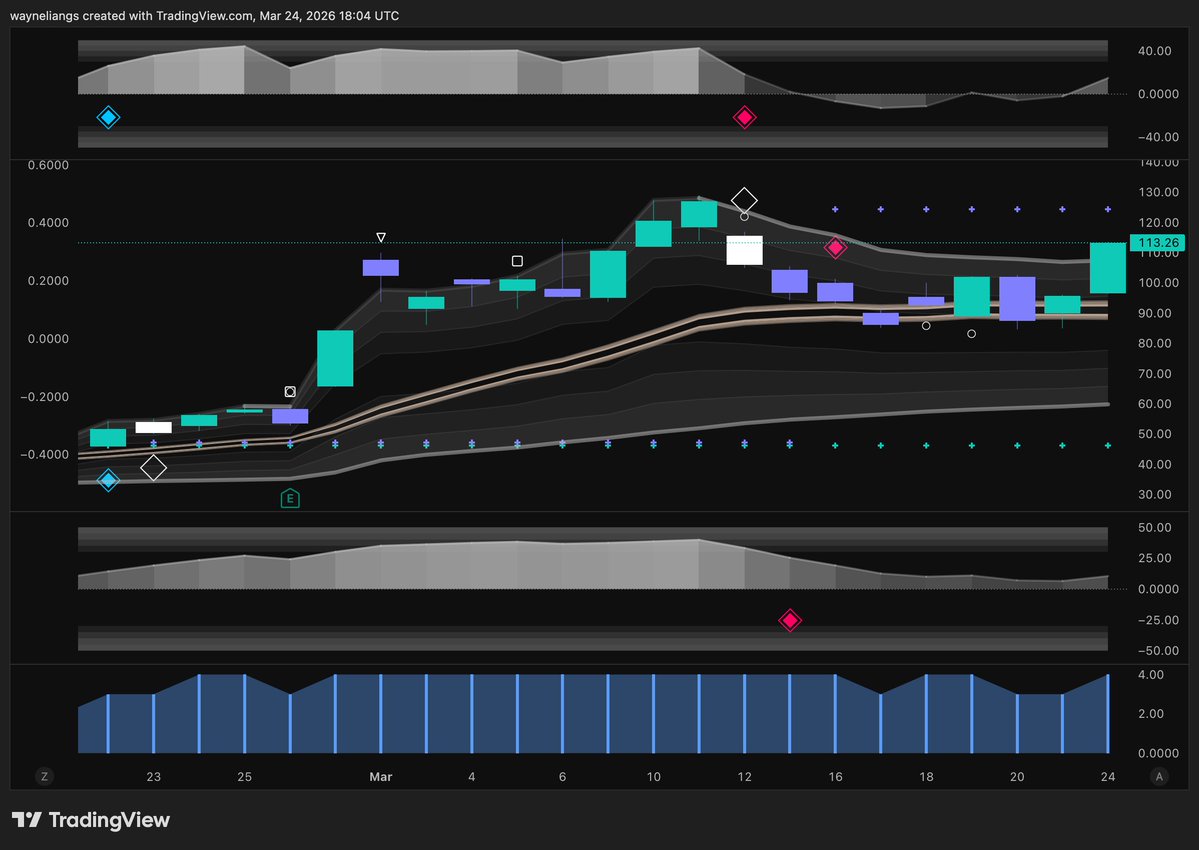Viewport: 1199px width, 850px height.
Task: Click the small circle marker below the Mar 19 candle
Action: [x=971, y=334]
